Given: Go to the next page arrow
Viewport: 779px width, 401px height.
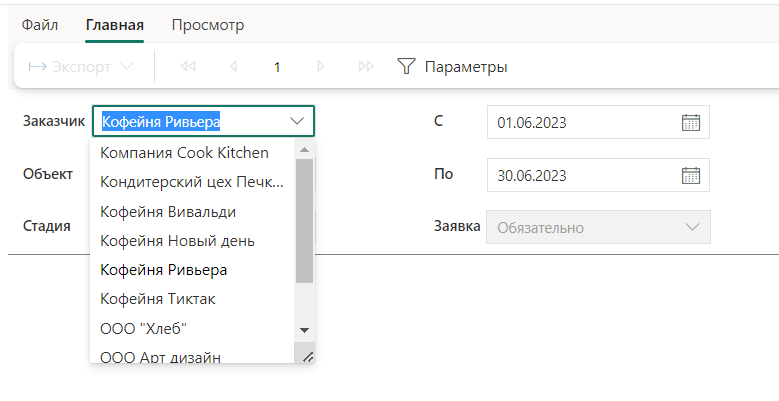Looking at the screenshot, I should (320, 66).
